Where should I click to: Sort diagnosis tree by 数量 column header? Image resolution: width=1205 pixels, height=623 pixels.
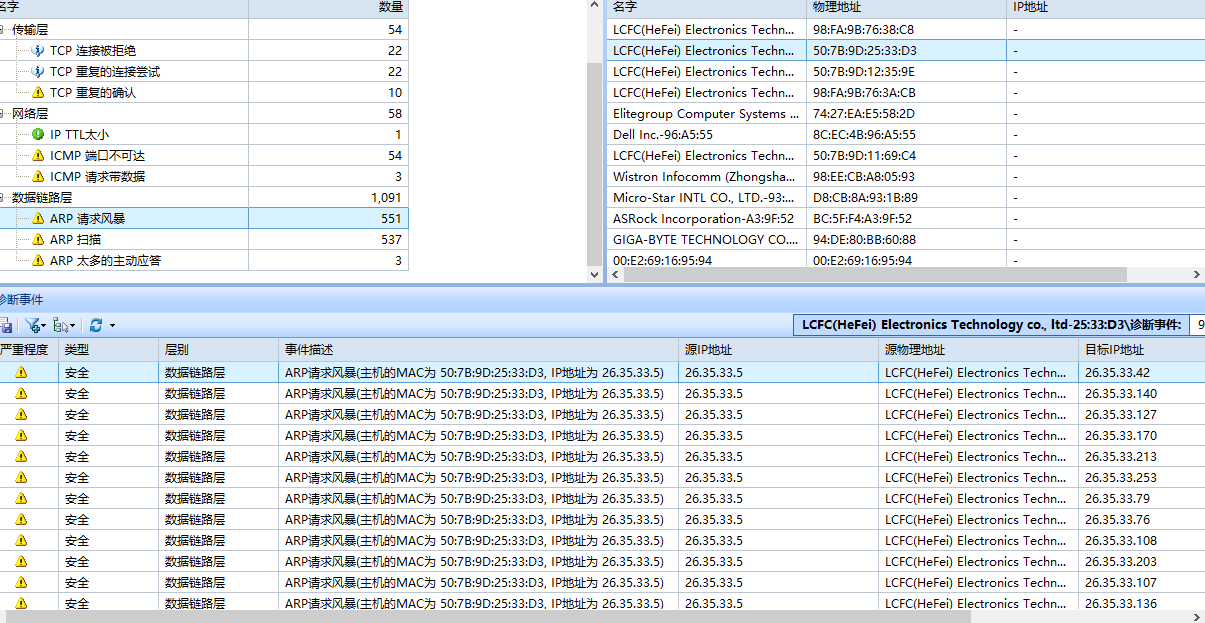(x=328, y=8)
